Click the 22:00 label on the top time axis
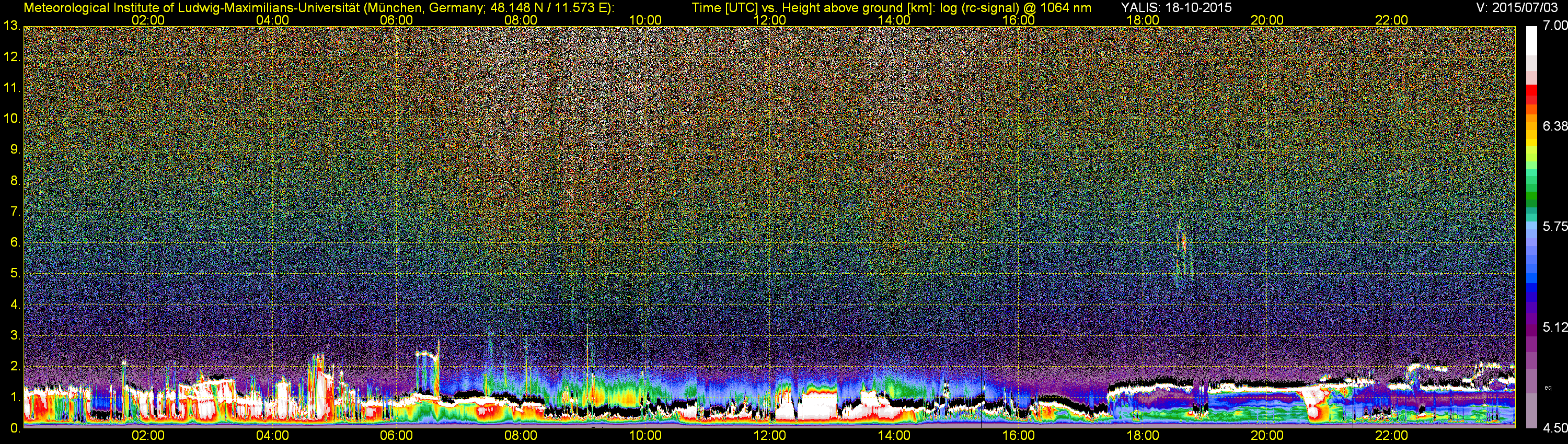Image resolution: width=1568 pixels, height=444 pixels. [1391, 20]
